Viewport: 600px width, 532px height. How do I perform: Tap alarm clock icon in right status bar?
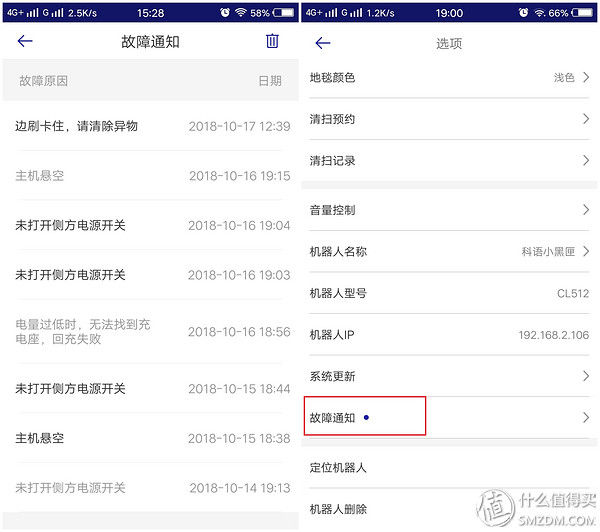523,13
